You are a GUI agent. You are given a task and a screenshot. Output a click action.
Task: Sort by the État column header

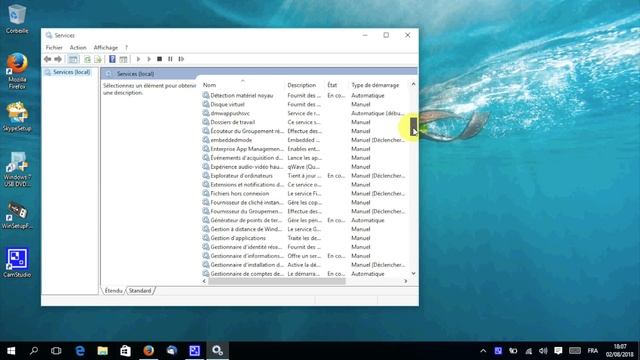pyautogui.click(x=336, y=85)
